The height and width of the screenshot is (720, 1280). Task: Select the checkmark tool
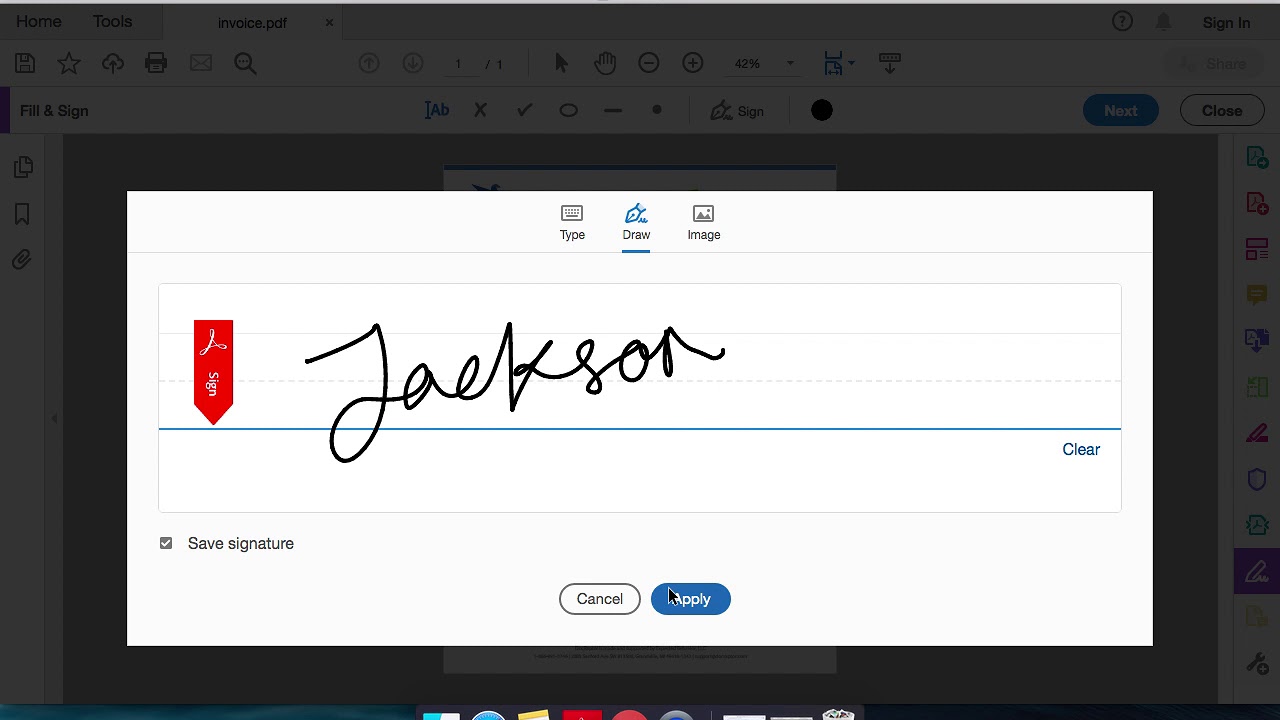coord(524,110)
